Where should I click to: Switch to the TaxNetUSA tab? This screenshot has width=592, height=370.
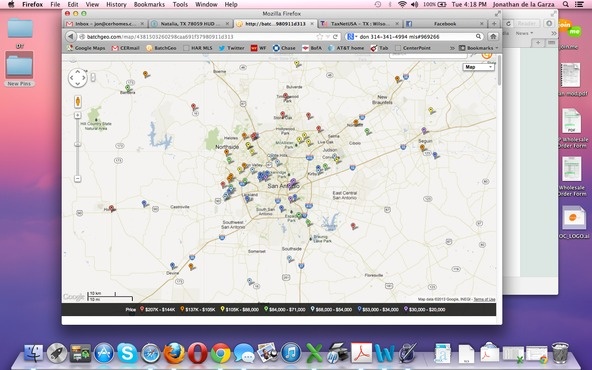(x=360, y=23)
